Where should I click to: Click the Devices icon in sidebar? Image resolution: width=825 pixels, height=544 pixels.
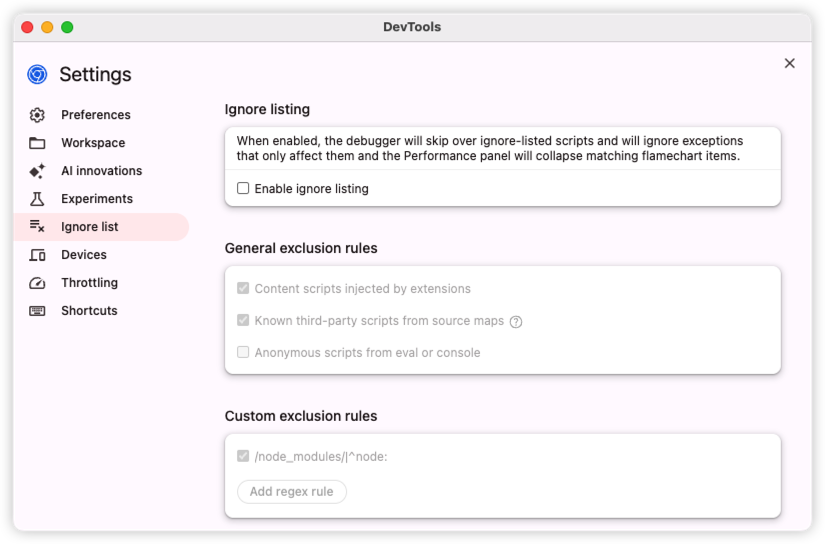(37, 255)
